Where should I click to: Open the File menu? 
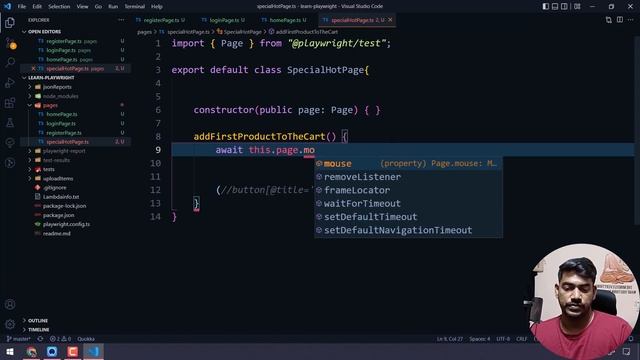coord(22,6)
